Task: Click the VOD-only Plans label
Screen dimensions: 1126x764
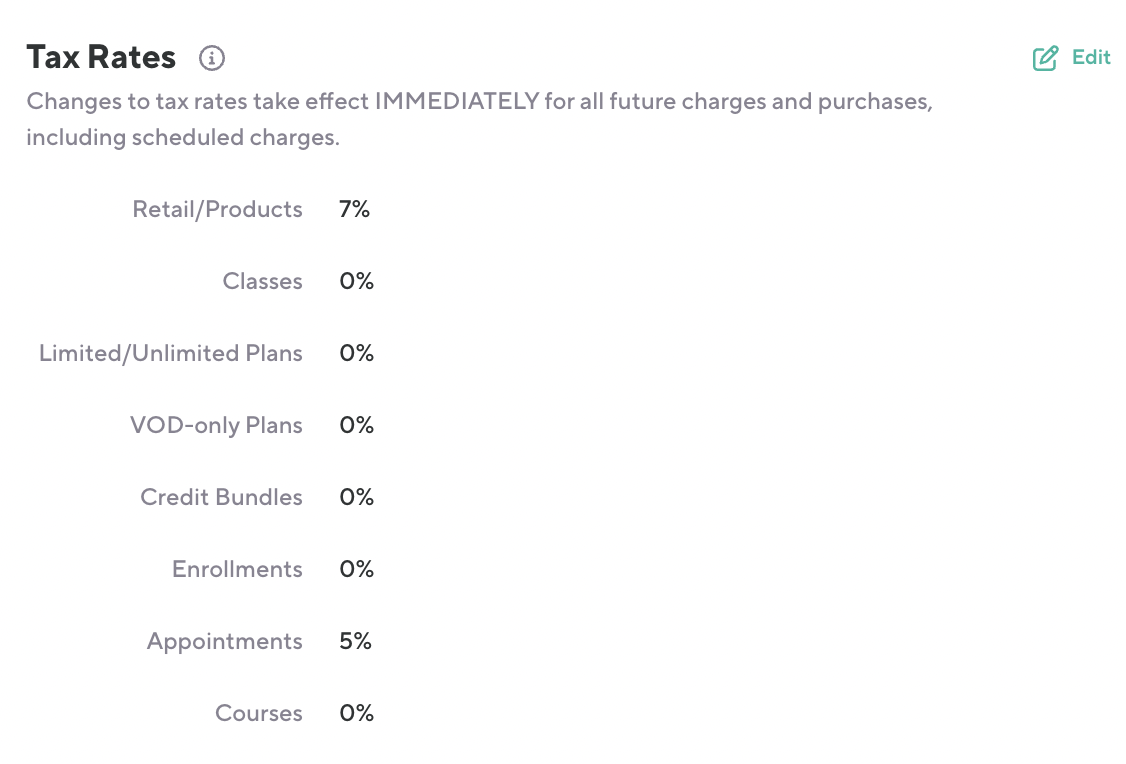Action: (216, 425)
